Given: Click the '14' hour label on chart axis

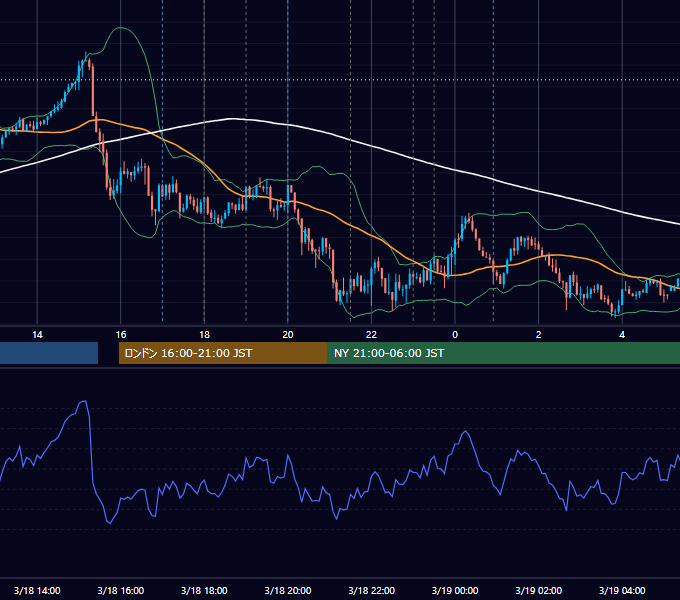Looking at the screenshot, I should coord(37,335).
